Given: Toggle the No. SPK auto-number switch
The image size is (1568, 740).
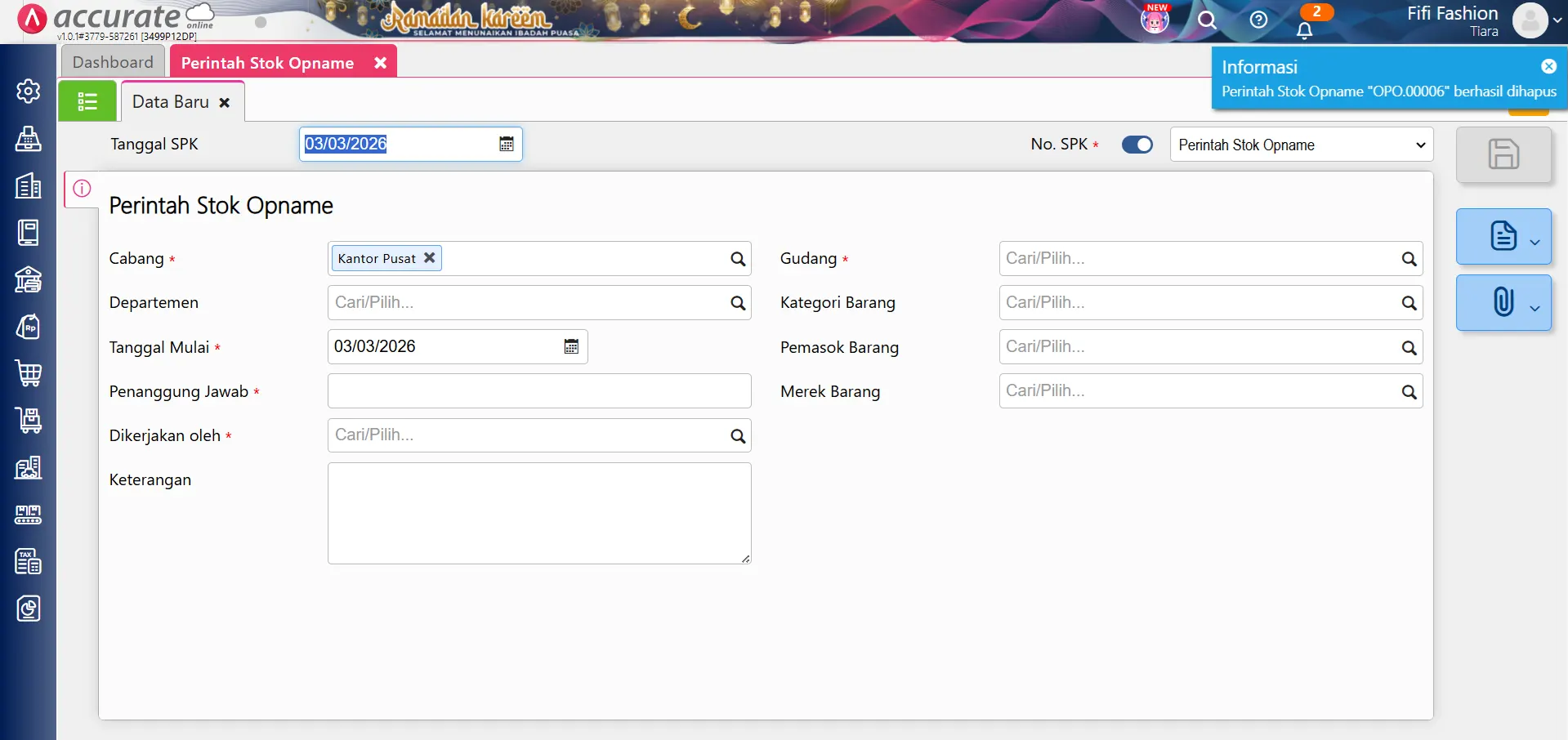Looking at the screenshot, I should coord(1137,145).
